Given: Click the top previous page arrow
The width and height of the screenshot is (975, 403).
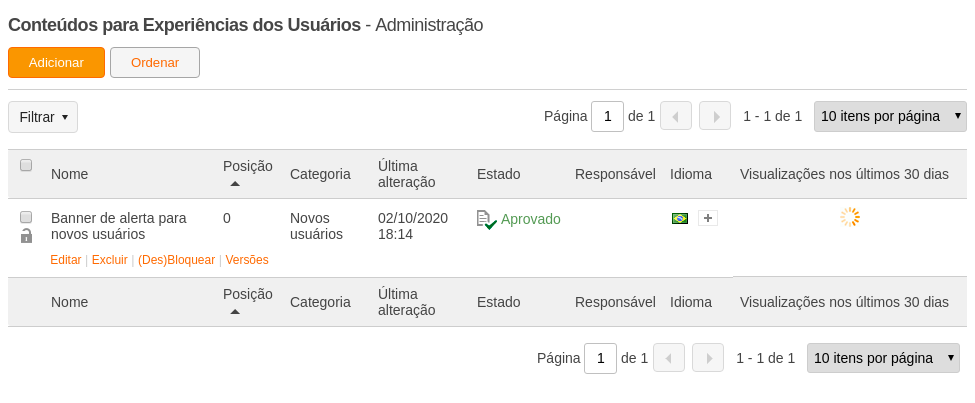Looking at the screenshot, I should [676, 116].
